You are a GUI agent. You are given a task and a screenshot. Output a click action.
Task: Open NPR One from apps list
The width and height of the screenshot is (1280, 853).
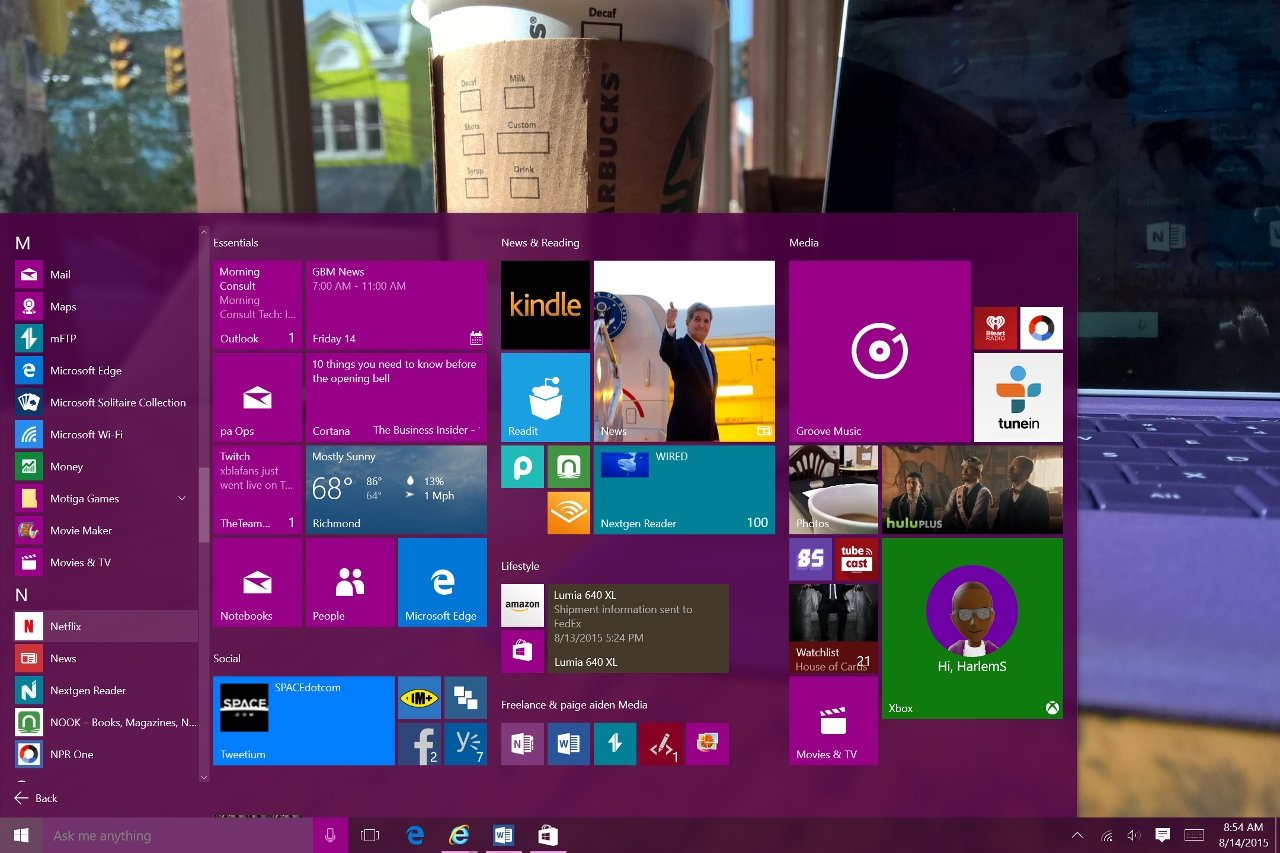click(x=106, y=754)
